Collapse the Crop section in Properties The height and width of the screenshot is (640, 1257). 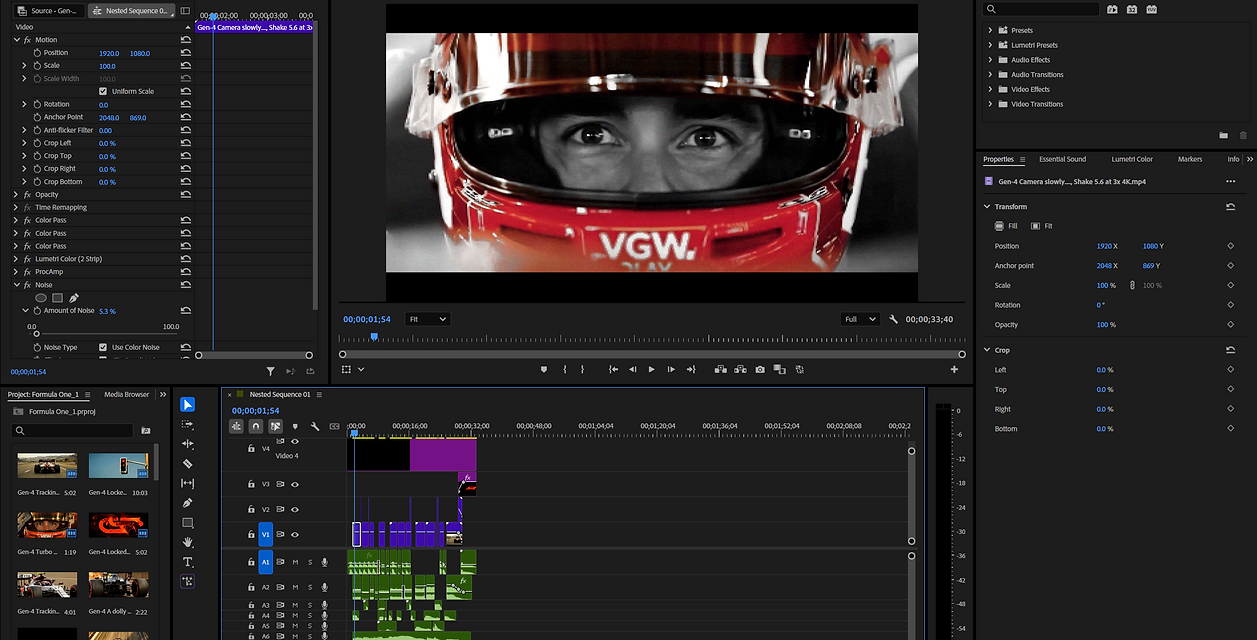click(x=987, y=350)
